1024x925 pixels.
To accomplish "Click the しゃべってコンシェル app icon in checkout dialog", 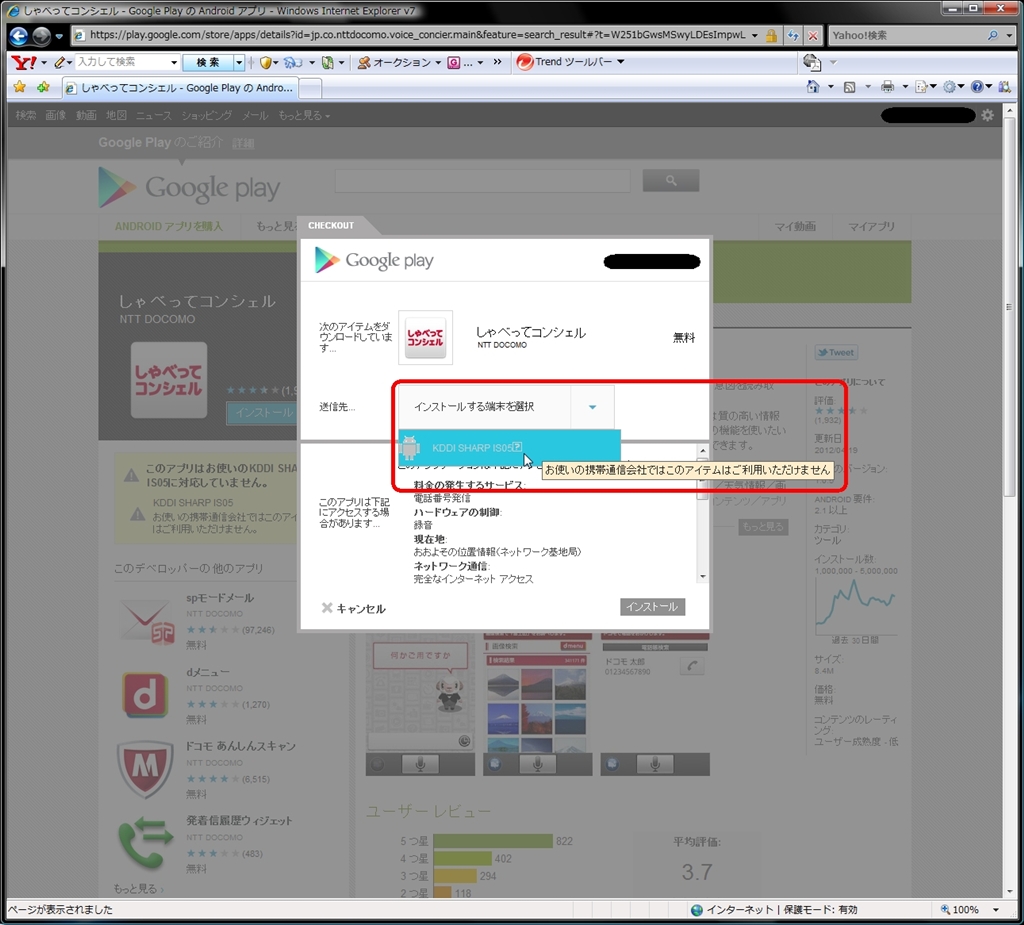I will (x=425, y=338).
